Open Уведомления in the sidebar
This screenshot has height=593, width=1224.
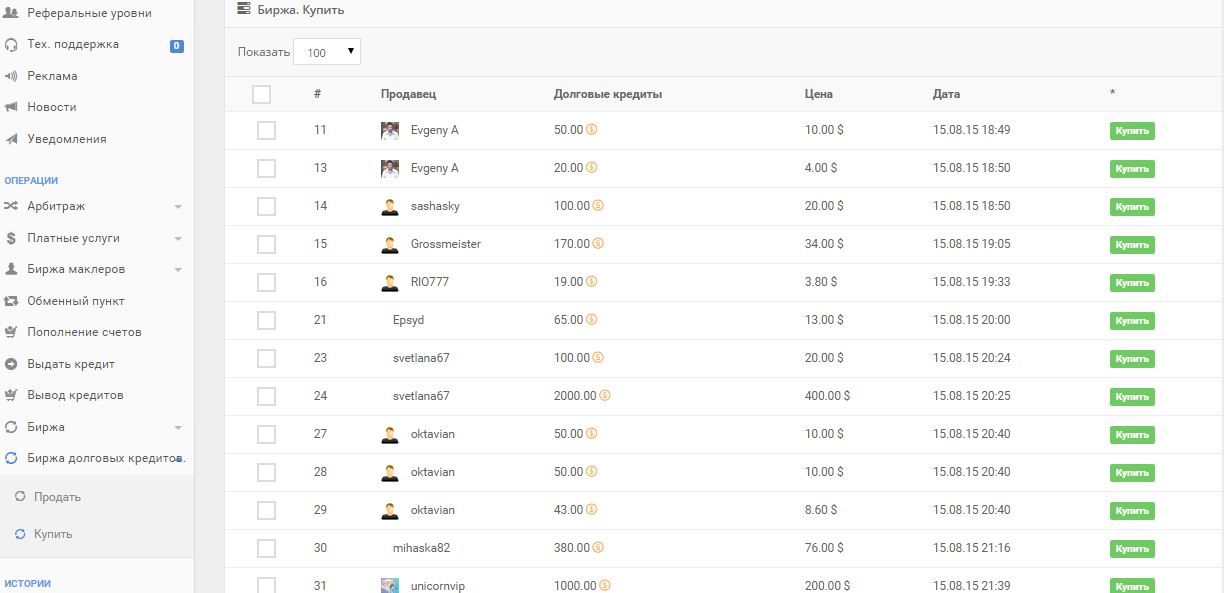(x=67, y=139)
